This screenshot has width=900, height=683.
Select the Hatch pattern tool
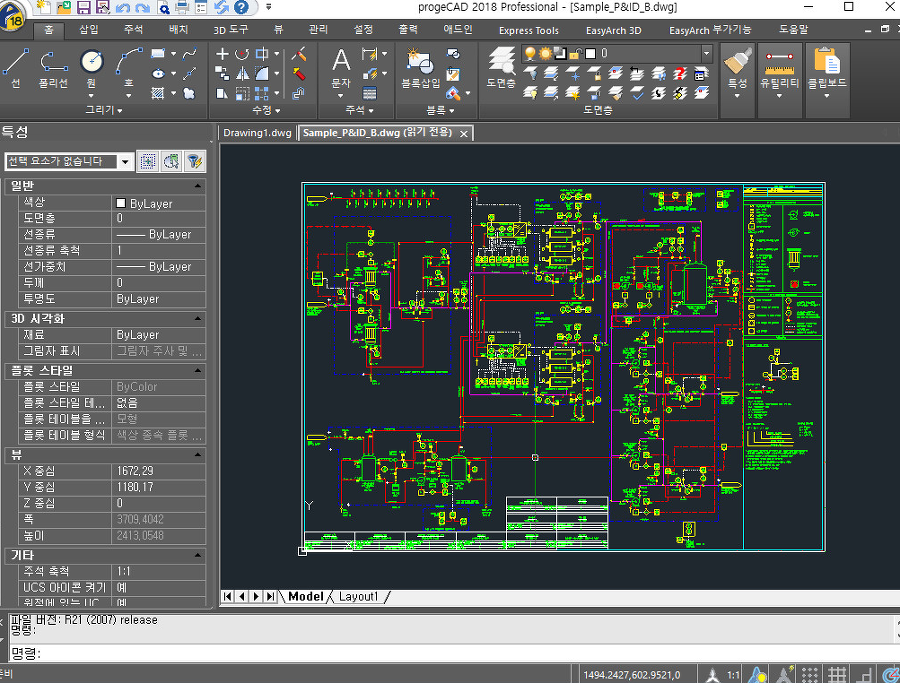pos(158,93)
